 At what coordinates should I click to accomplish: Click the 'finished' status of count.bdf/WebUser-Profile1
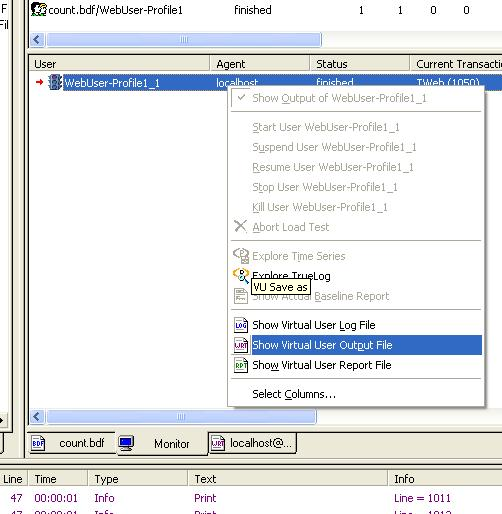(x=253, y=10)
